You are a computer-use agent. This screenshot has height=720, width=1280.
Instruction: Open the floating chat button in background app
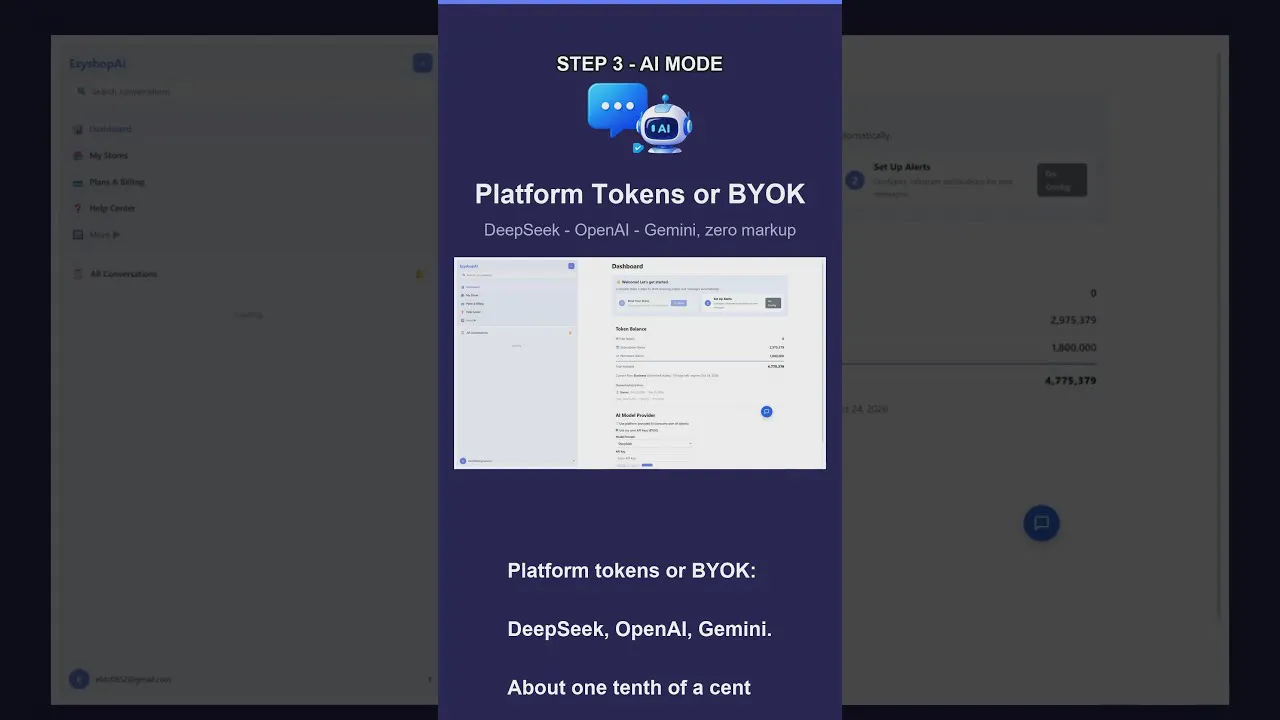point(1041,523)
